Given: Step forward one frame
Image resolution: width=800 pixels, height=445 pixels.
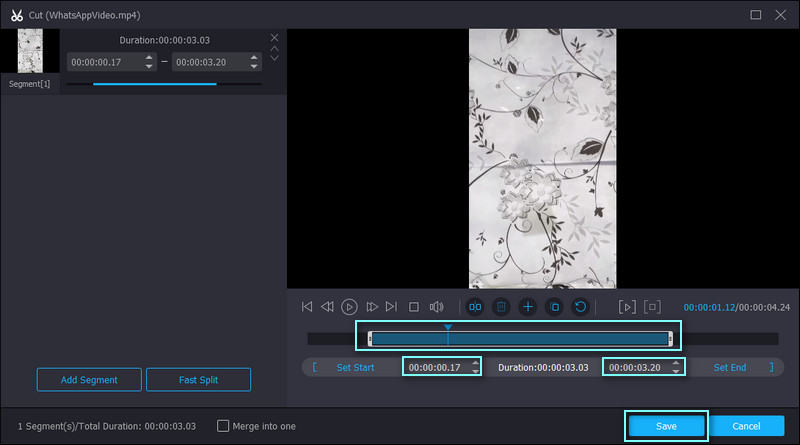Looking at the screenshot, I should (372, 307).
